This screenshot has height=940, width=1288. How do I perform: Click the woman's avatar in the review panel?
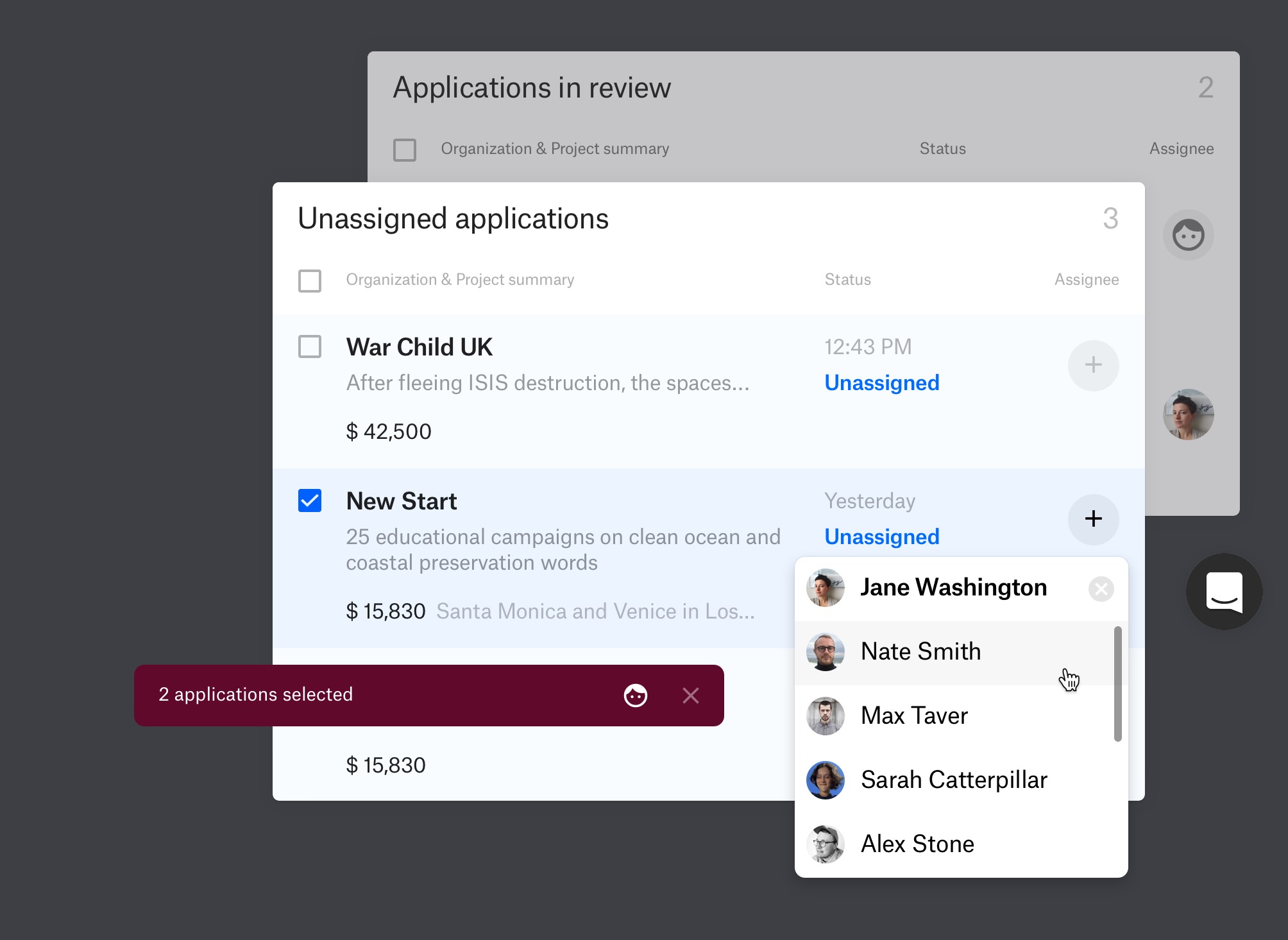[1188, 414]
